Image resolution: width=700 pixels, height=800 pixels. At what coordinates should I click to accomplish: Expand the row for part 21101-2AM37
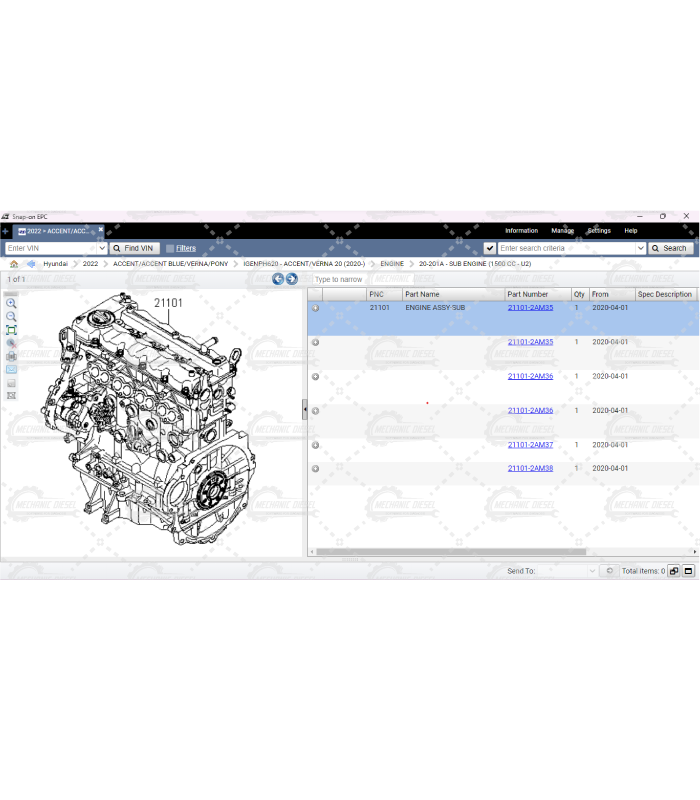click(x=315, y=445)
